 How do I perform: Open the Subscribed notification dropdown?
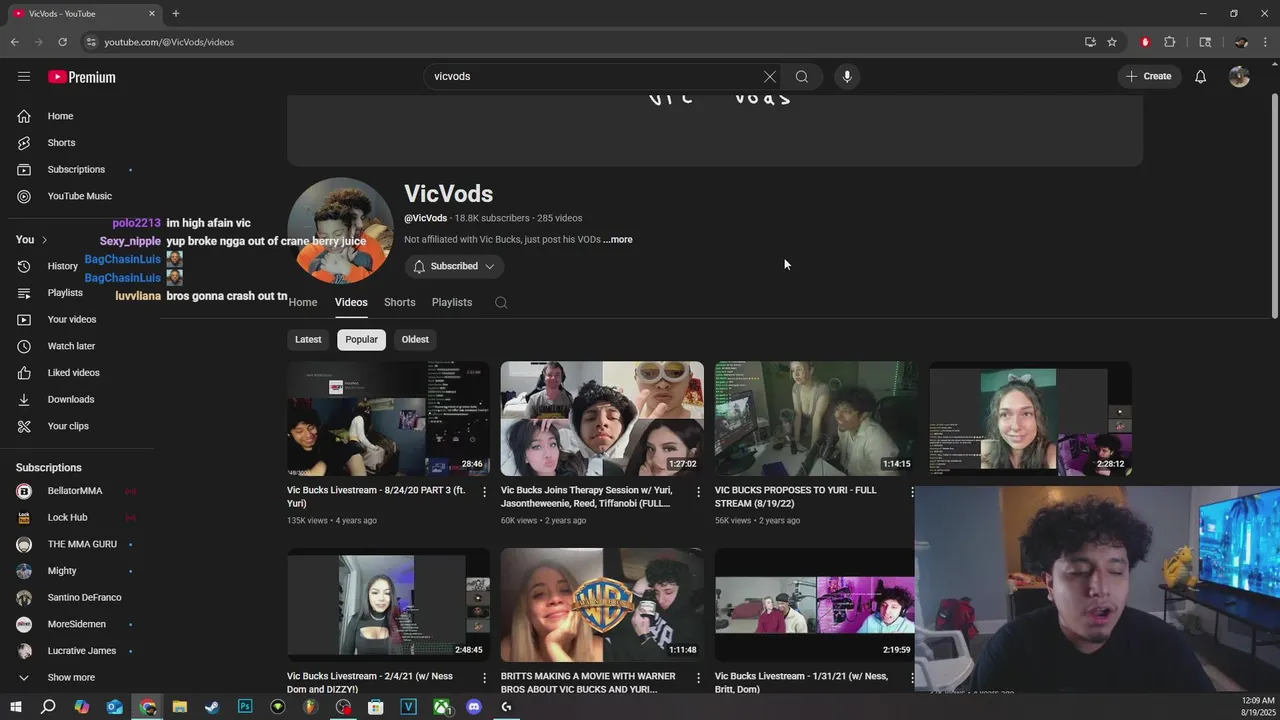[x=454, y=266]
